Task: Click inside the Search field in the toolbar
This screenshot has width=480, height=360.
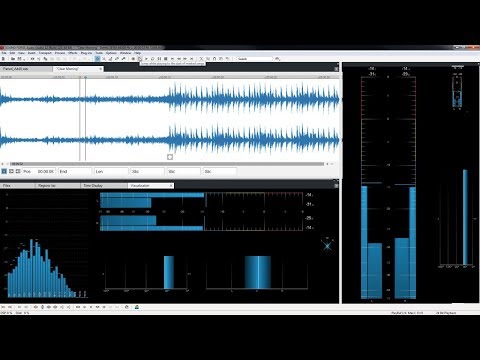Action: (255, 59)
